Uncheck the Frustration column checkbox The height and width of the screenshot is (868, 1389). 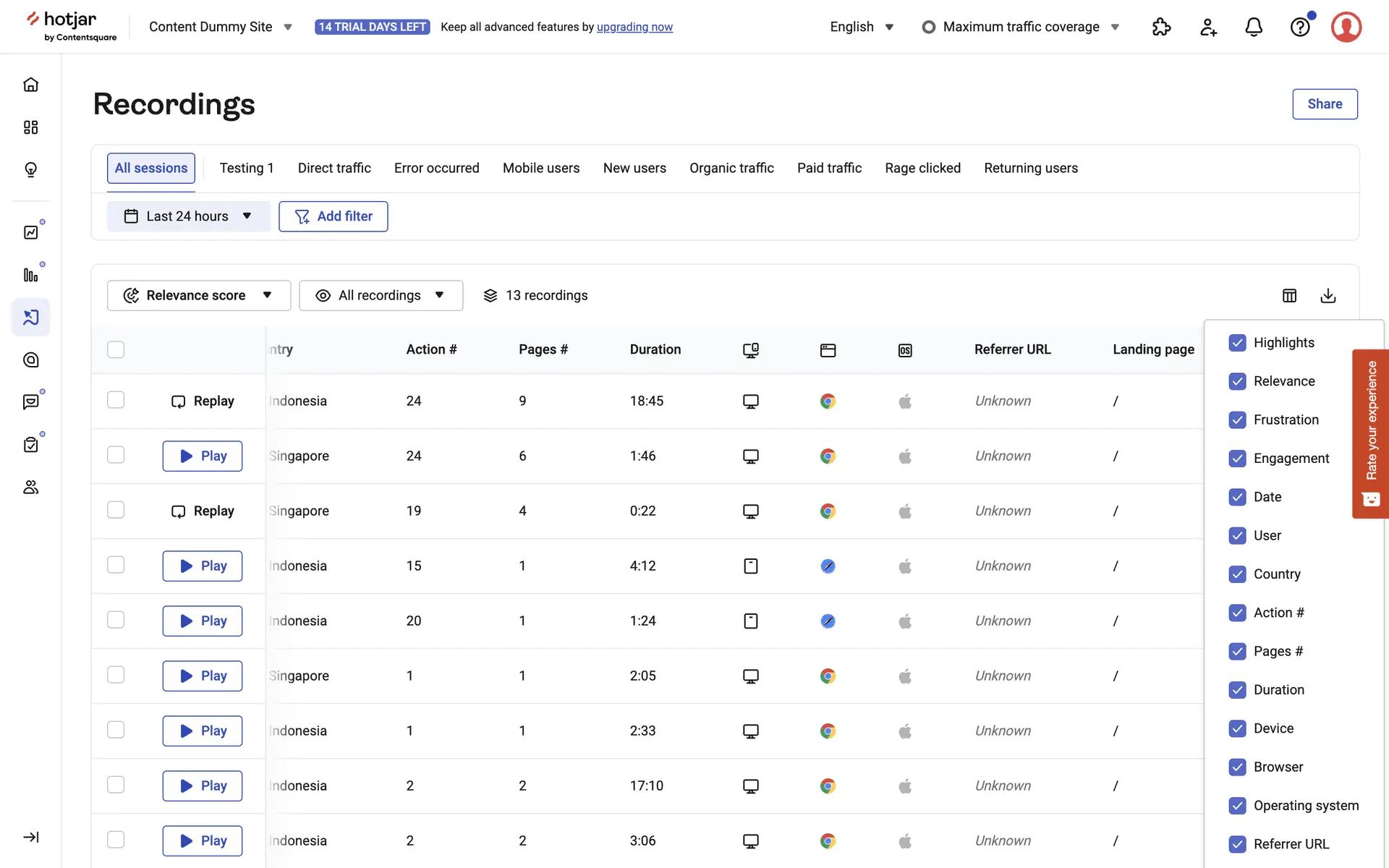pyautogui.click(x=1237, y=420)
